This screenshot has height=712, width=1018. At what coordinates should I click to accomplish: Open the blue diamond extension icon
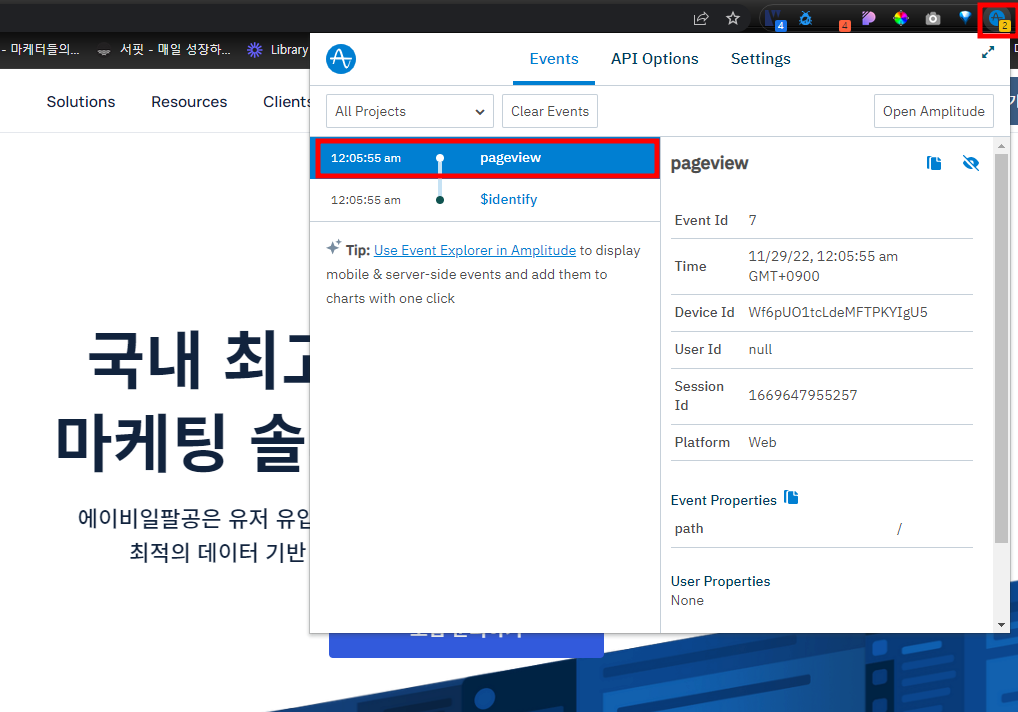pos(965,18)
